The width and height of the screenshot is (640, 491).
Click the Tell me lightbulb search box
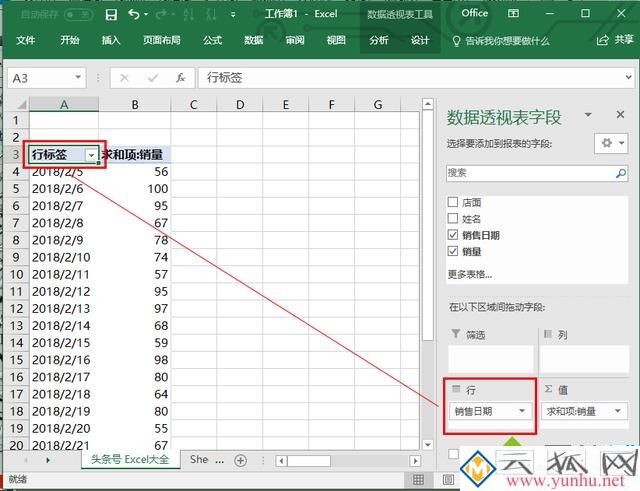501,41
